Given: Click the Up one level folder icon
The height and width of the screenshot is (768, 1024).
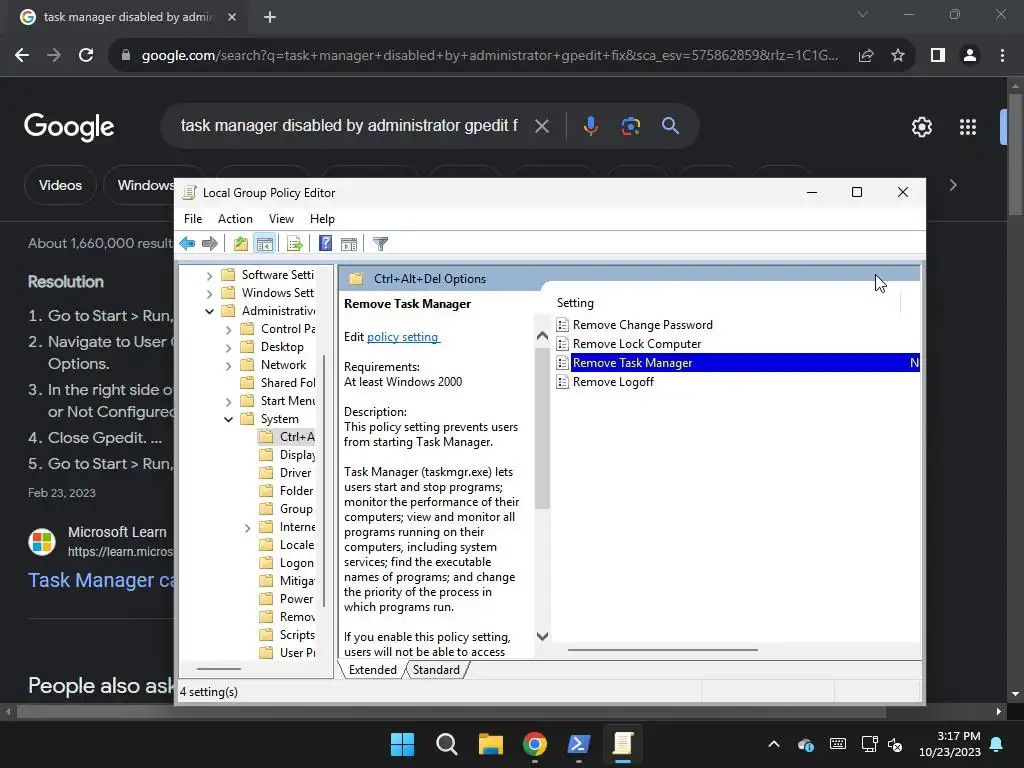Looking at the screenshot, I should (241, 244).
